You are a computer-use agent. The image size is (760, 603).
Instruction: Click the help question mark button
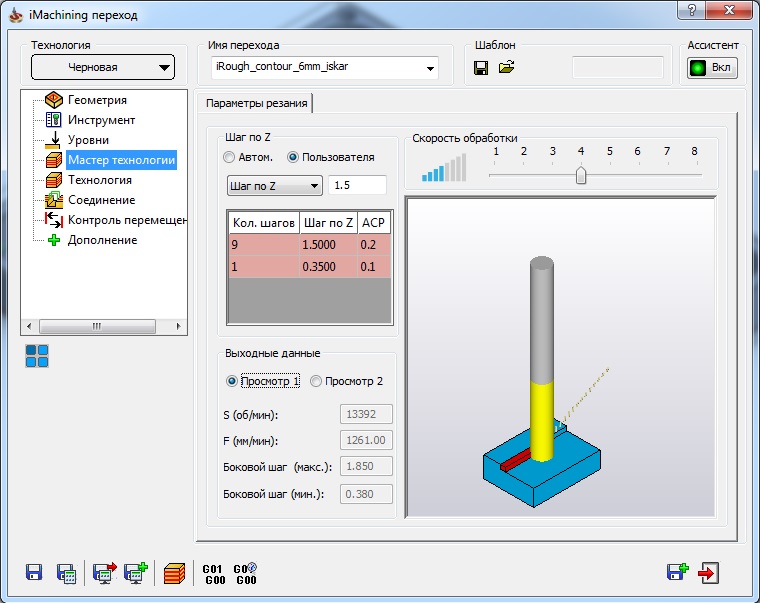coord(692,10)
